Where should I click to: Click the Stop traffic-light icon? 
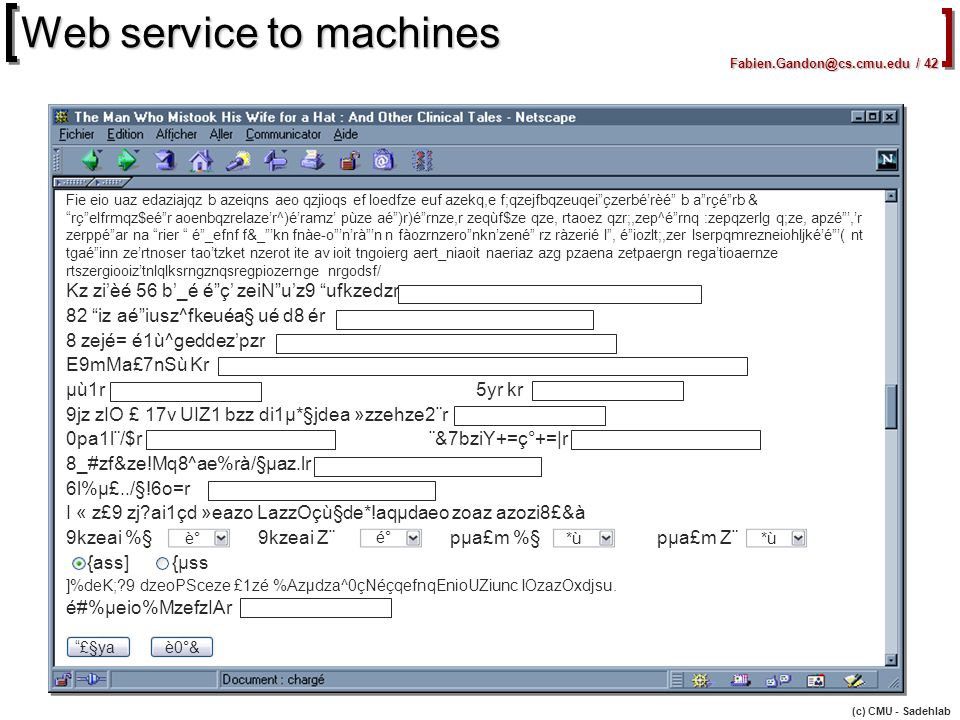coord(422,161)
